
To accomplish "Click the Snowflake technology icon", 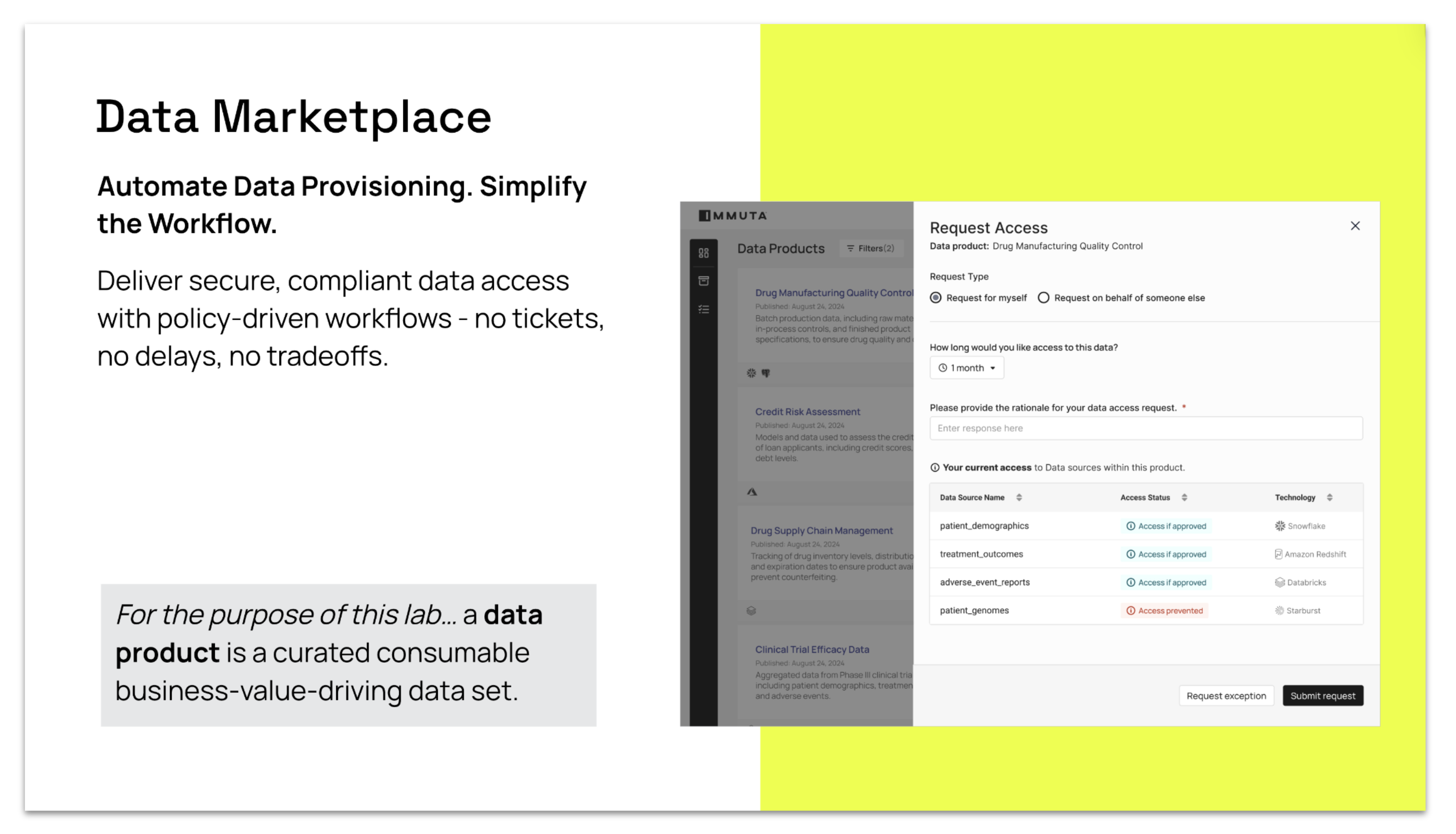I will [1279, 526].
